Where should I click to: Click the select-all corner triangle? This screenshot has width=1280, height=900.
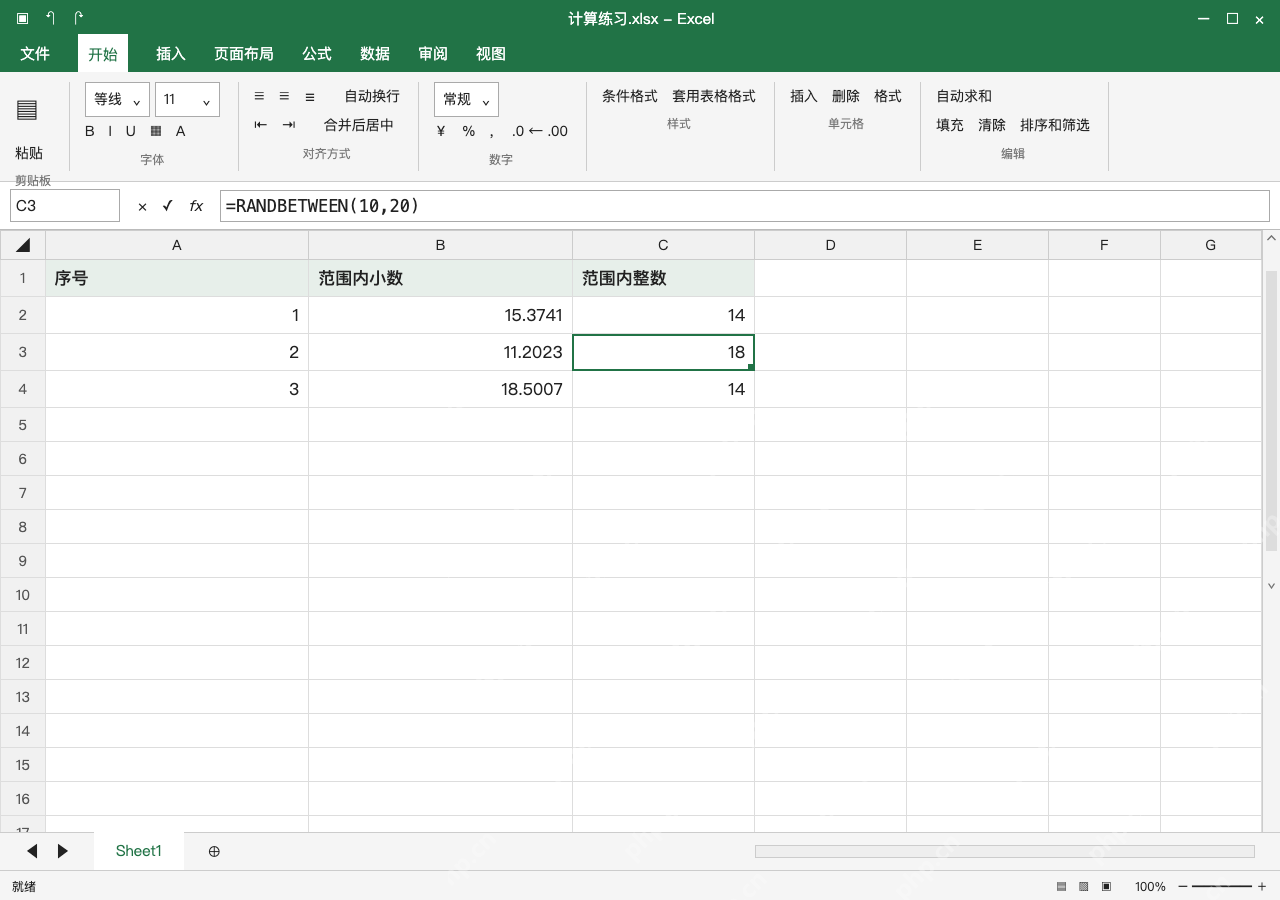[x=23, y=245]
